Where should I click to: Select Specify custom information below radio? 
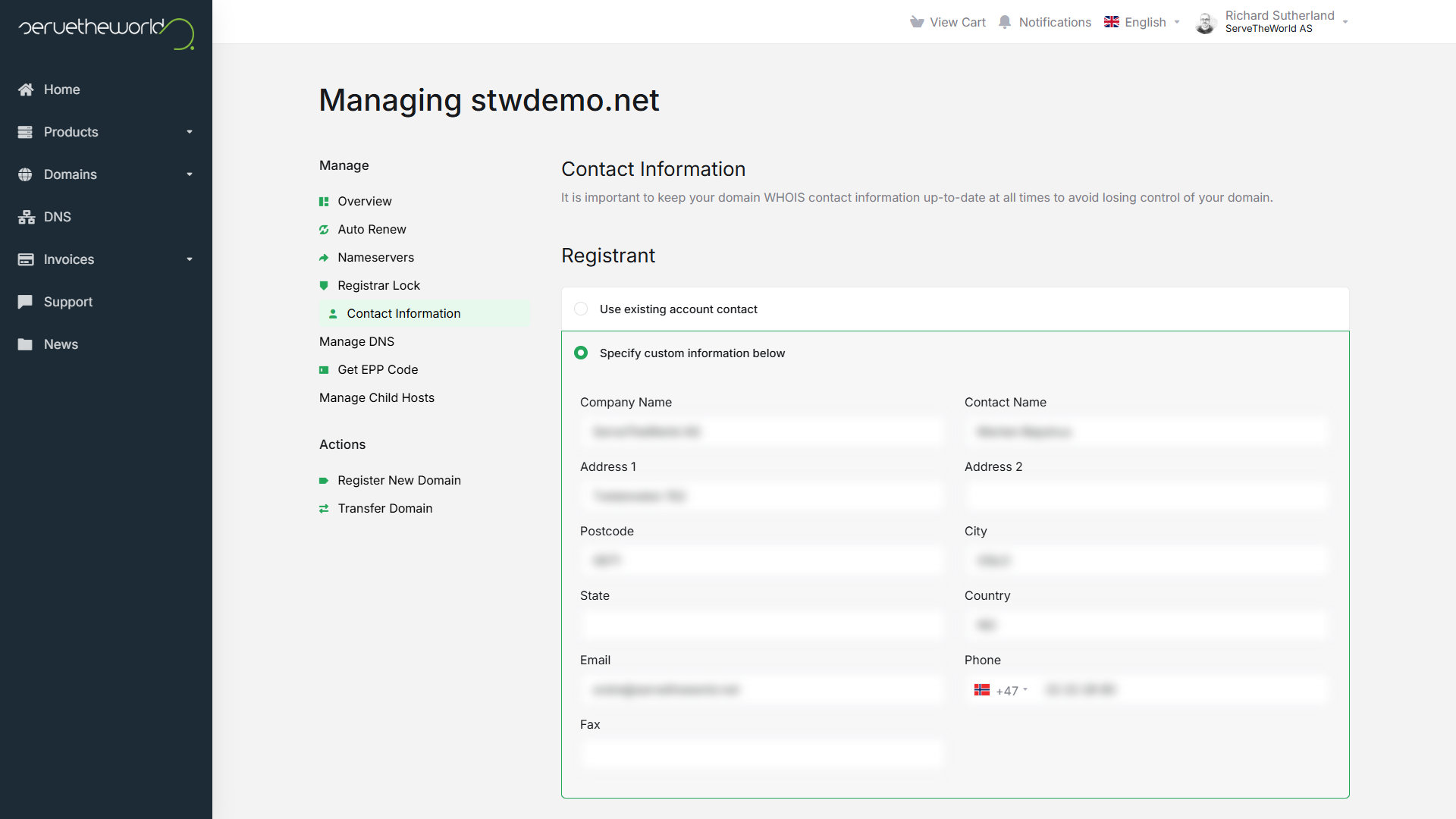coord(581,353)
